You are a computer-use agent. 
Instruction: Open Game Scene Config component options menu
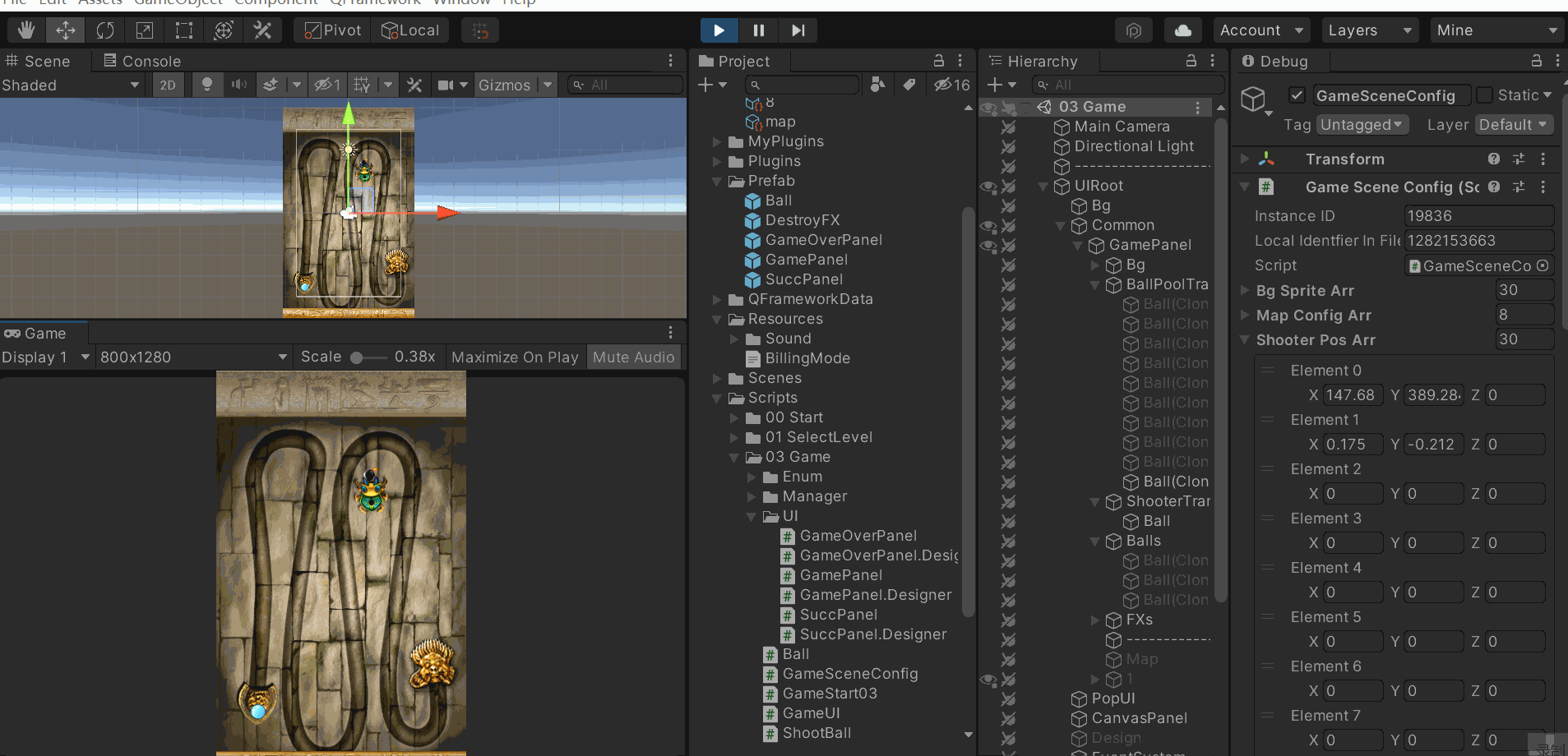tap(1543, 187)
